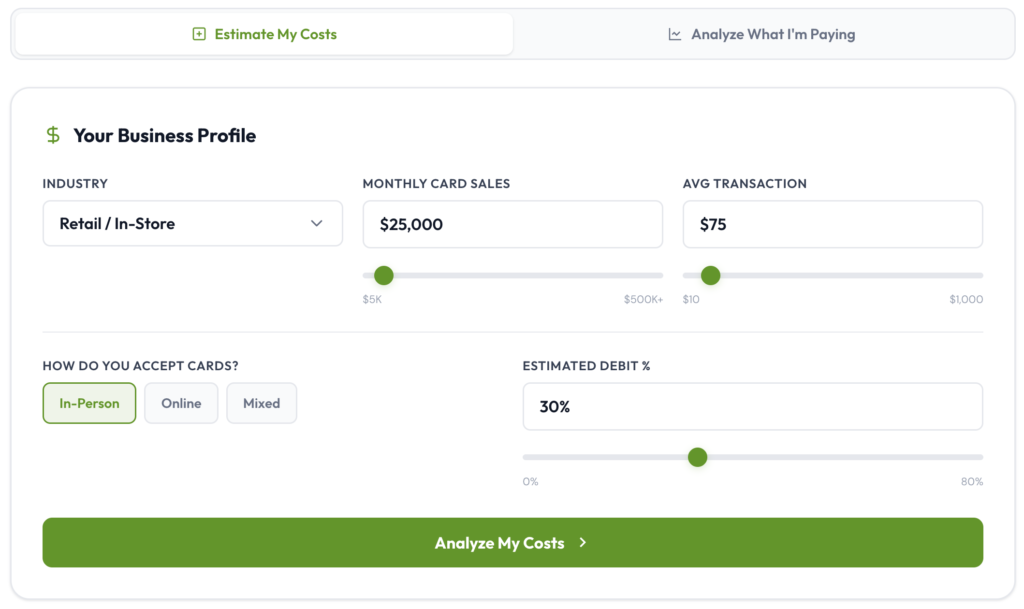Screen dimensions: 1024x609
Task: Open the Retail / In-Store industry dropdown
Action: point(192,224)
